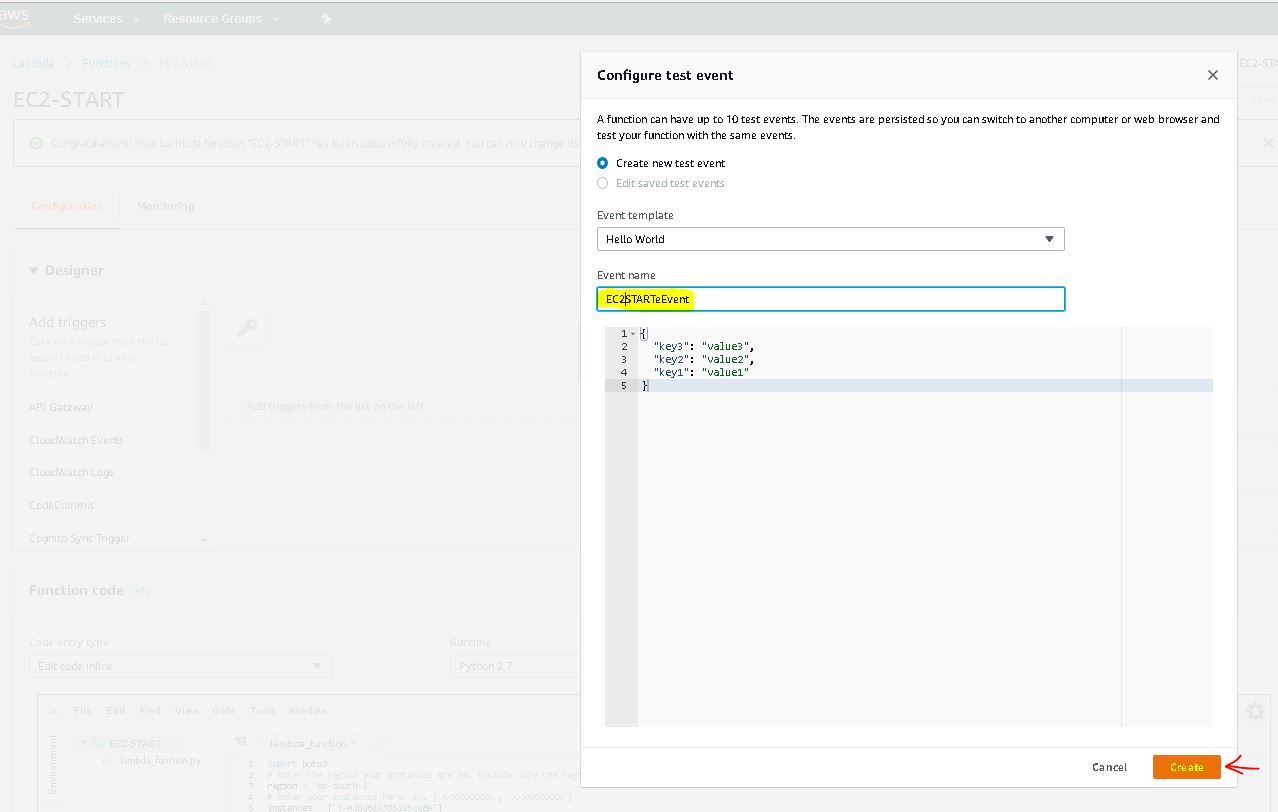Open the Resource Groups menu

click(x=220, y=19)
